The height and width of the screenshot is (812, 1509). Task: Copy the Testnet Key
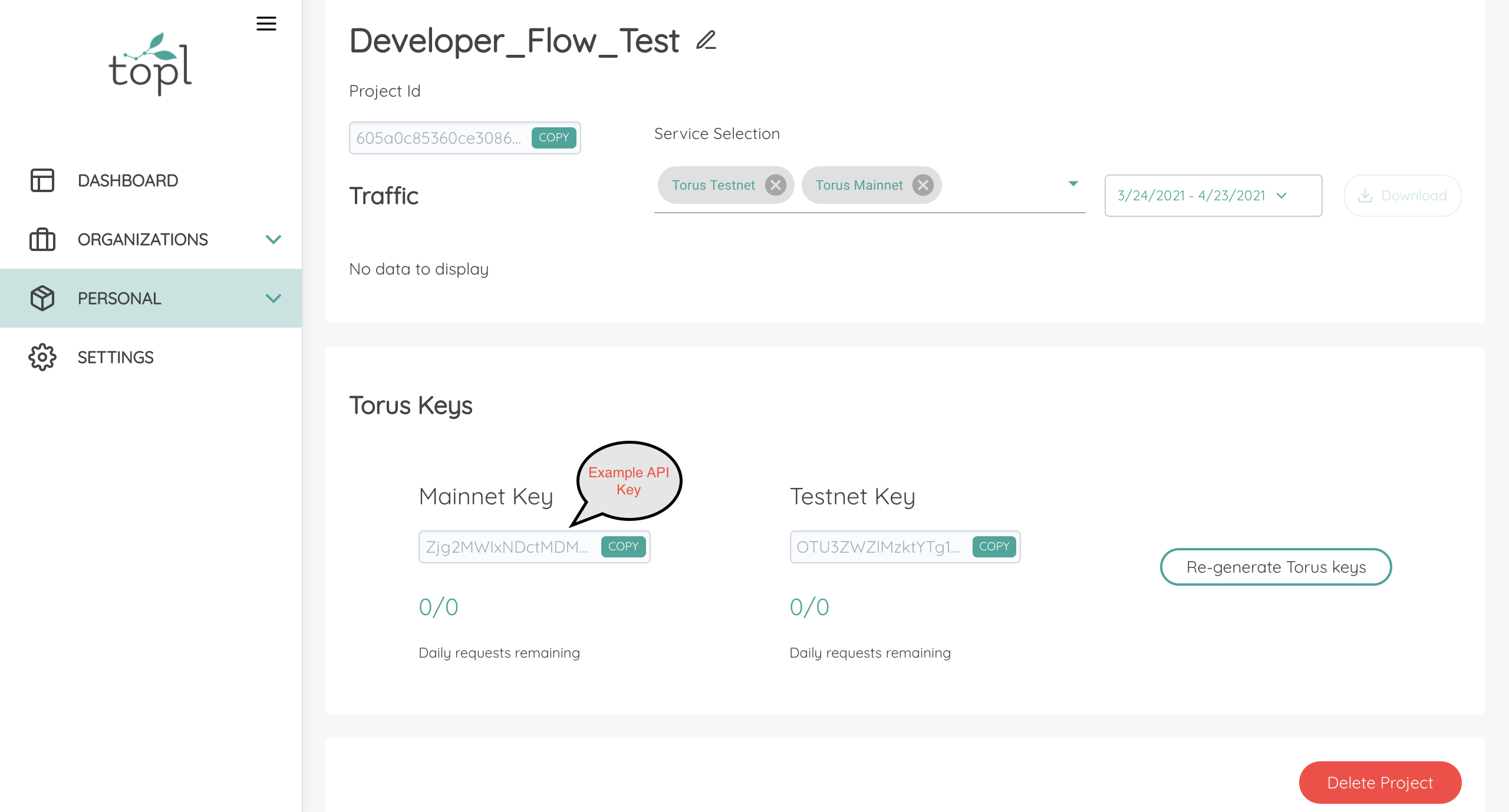coord(994,546)
